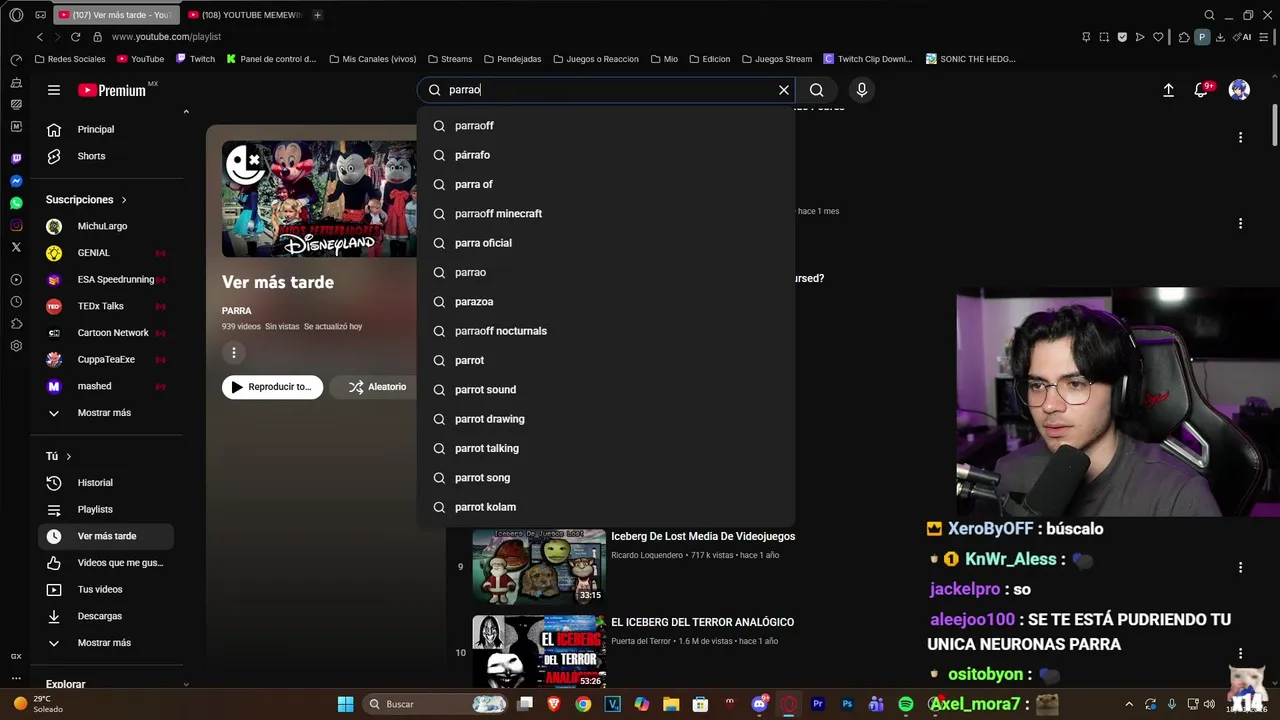Image resolution: width=1280 pixels, height=720 pixels.
Task: Open Premiere Pro from the taskbar
Action: tap(818, 704)
